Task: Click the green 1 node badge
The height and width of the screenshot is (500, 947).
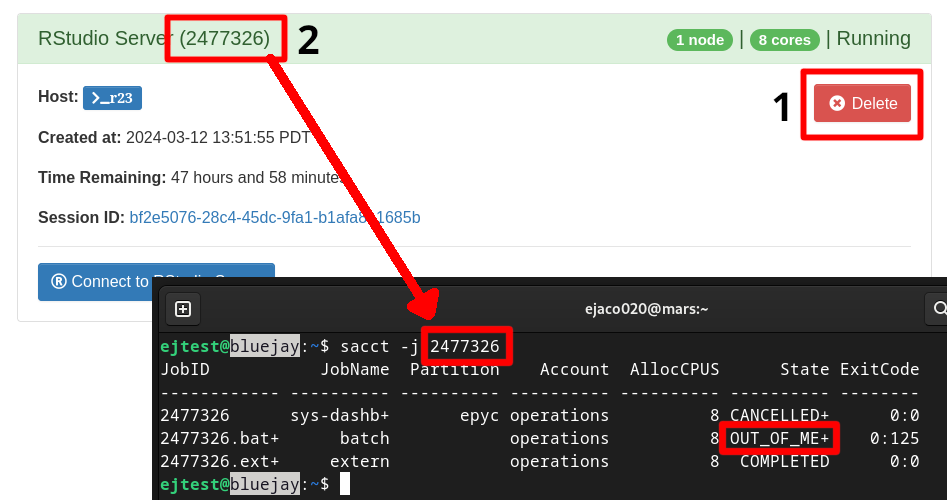Action: pos(700,40)
